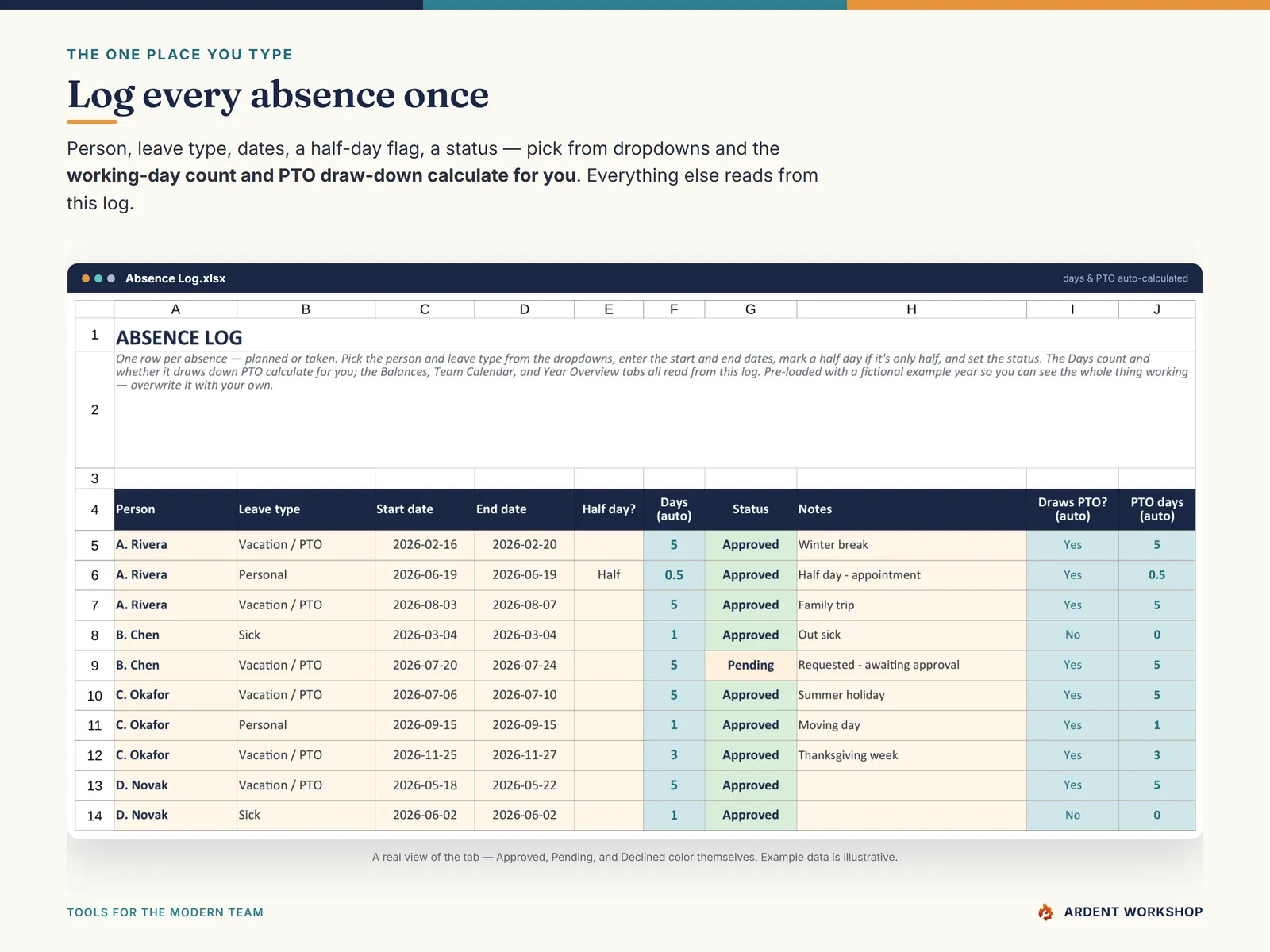Select start date 2026-07-20
The image size is (1270, 952).
[425, 666]
